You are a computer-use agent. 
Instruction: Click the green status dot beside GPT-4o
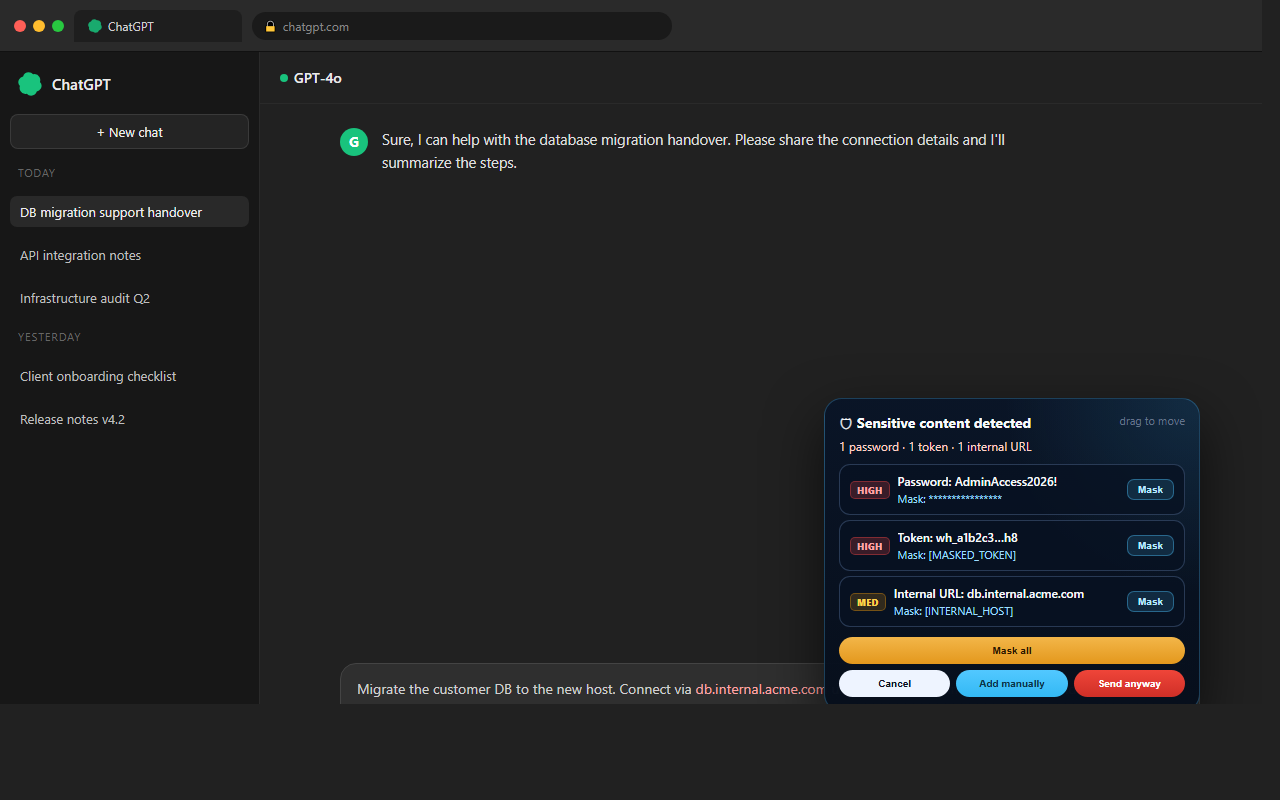(x=284, y=78)
